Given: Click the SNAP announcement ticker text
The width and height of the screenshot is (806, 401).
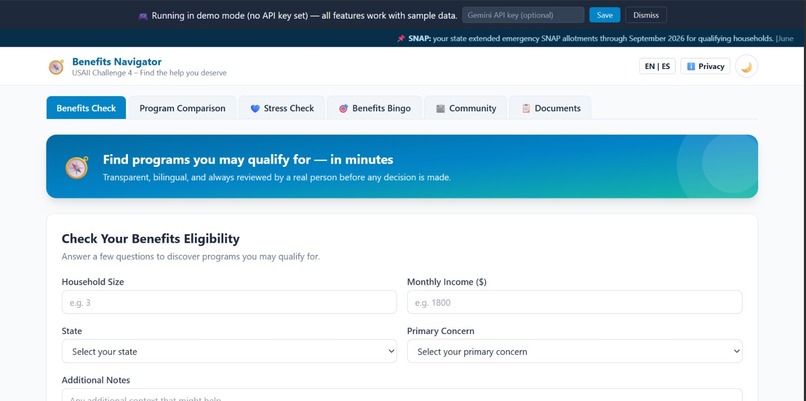Looking at the screenshot, I should 601,39.
